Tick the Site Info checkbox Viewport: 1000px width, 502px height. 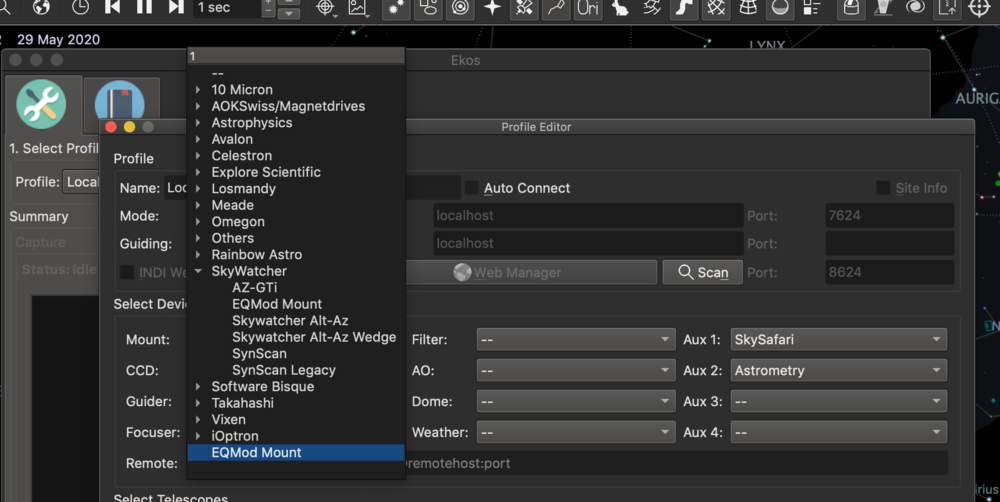(x=883, y=188)
